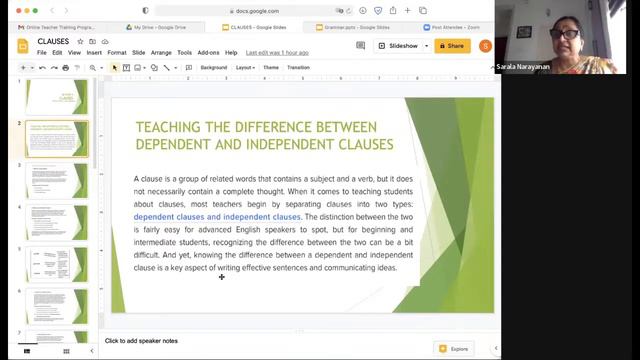
Task: Add a comment from toolbar
Action: (189, 68)
